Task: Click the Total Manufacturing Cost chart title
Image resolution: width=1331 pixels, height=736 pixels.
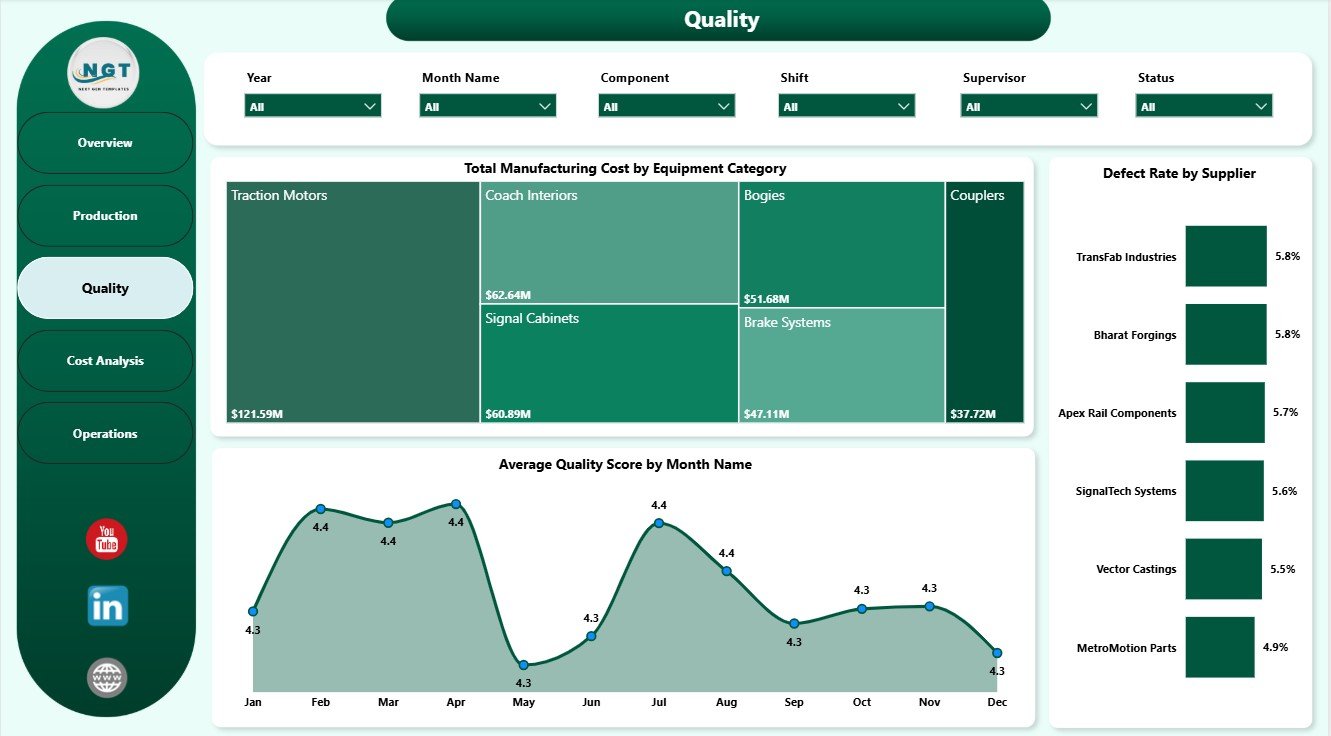Action: pos(625,169)
